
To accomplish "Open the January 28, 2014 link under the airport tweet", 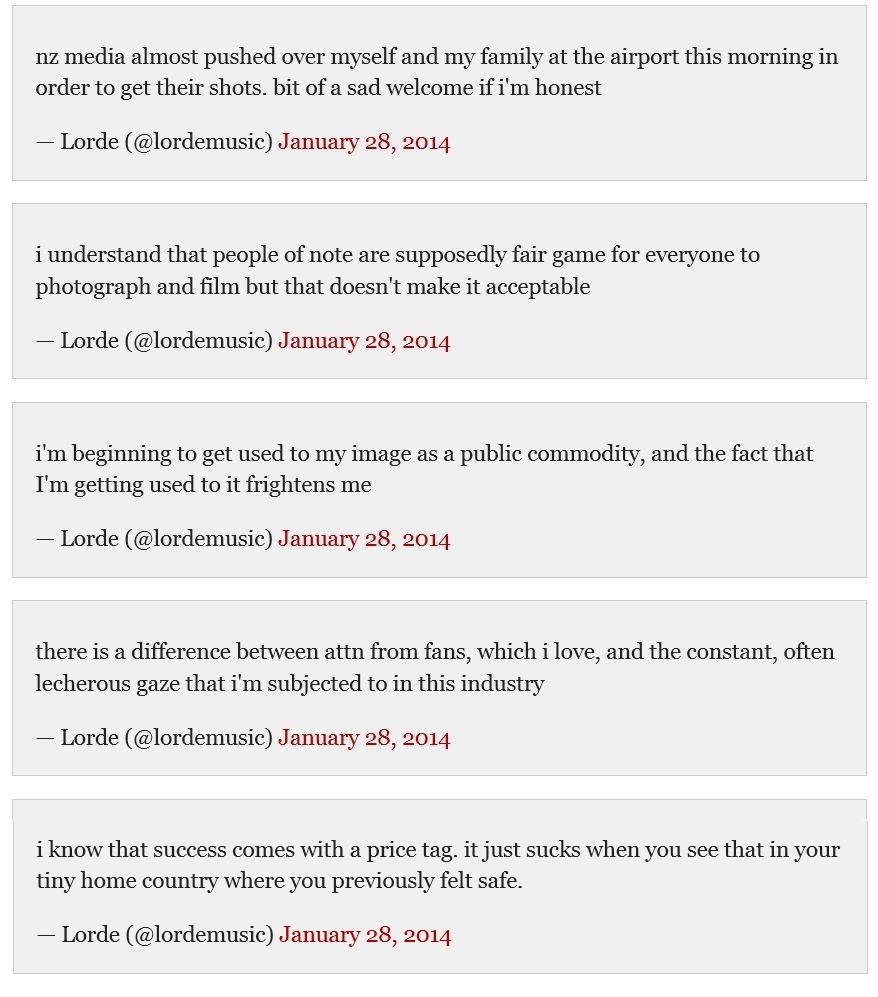I will [364, 142].
